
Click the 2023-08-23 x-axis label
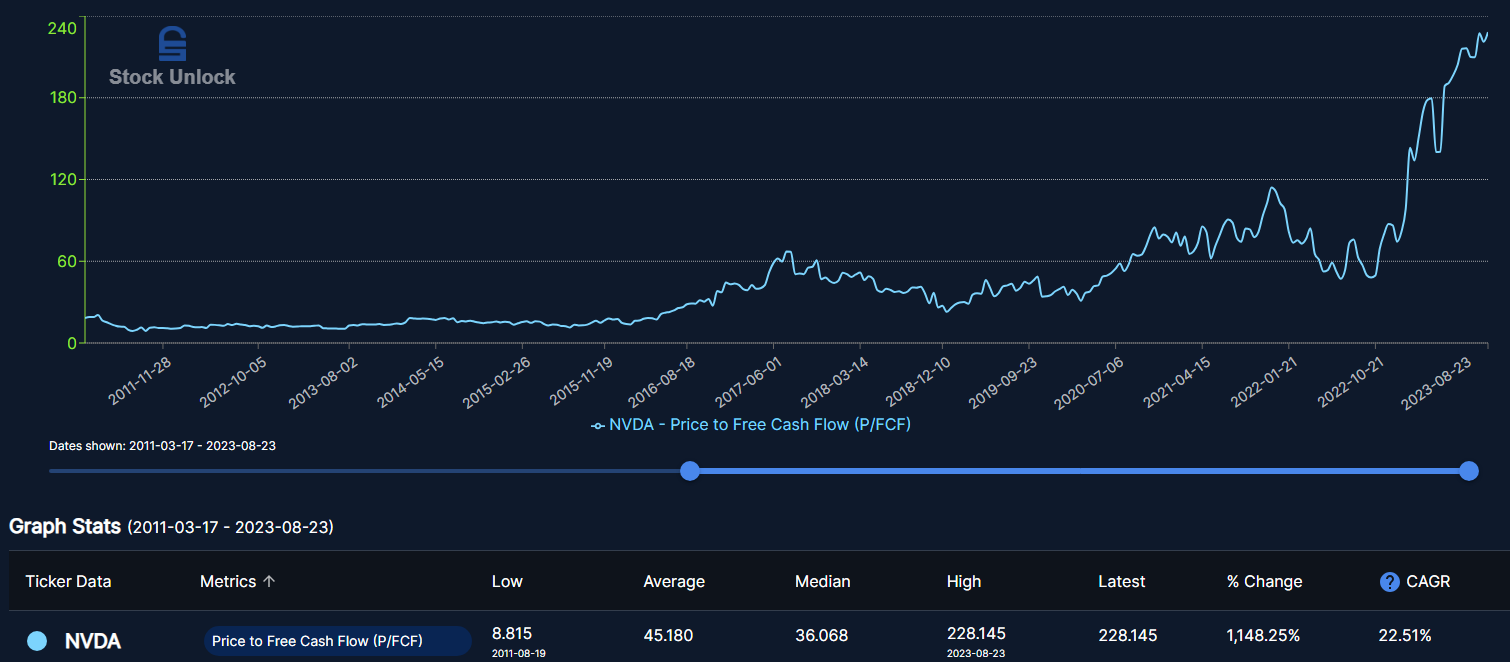coord(1434,383)
